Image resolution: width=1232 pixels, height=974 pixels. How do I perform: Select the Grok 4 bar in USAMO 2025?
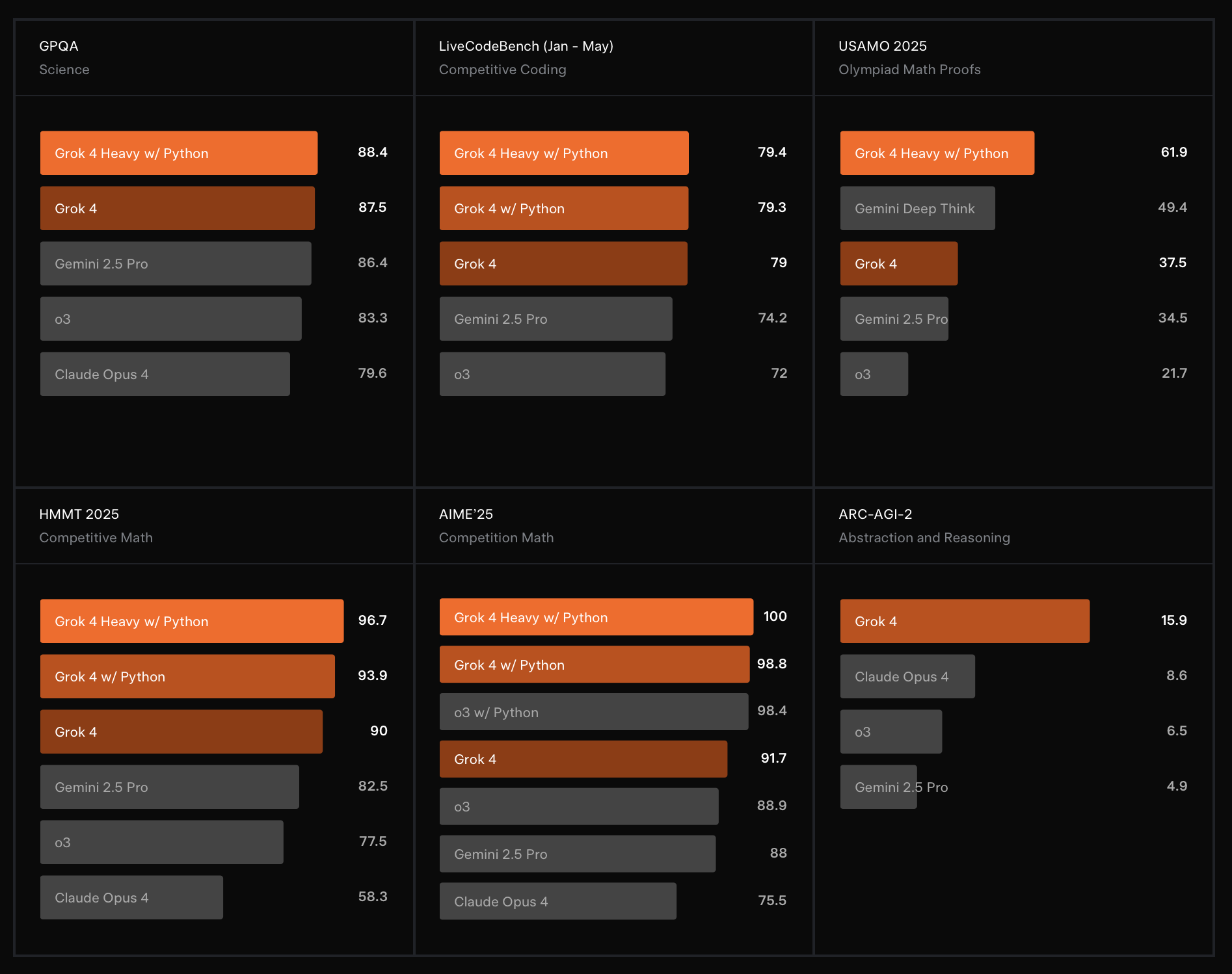pos(899,263)
